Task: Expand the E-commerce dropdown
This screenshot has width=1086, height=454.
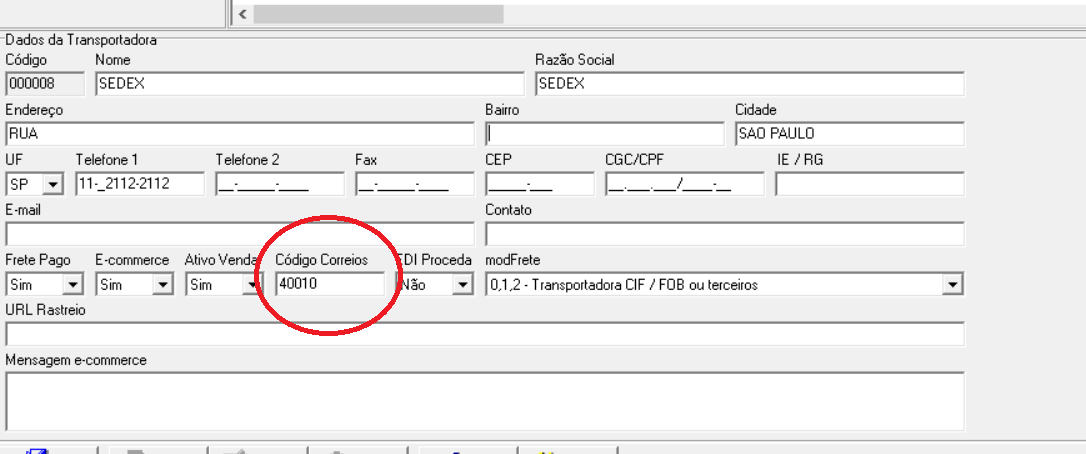Action: coord(162,285)
